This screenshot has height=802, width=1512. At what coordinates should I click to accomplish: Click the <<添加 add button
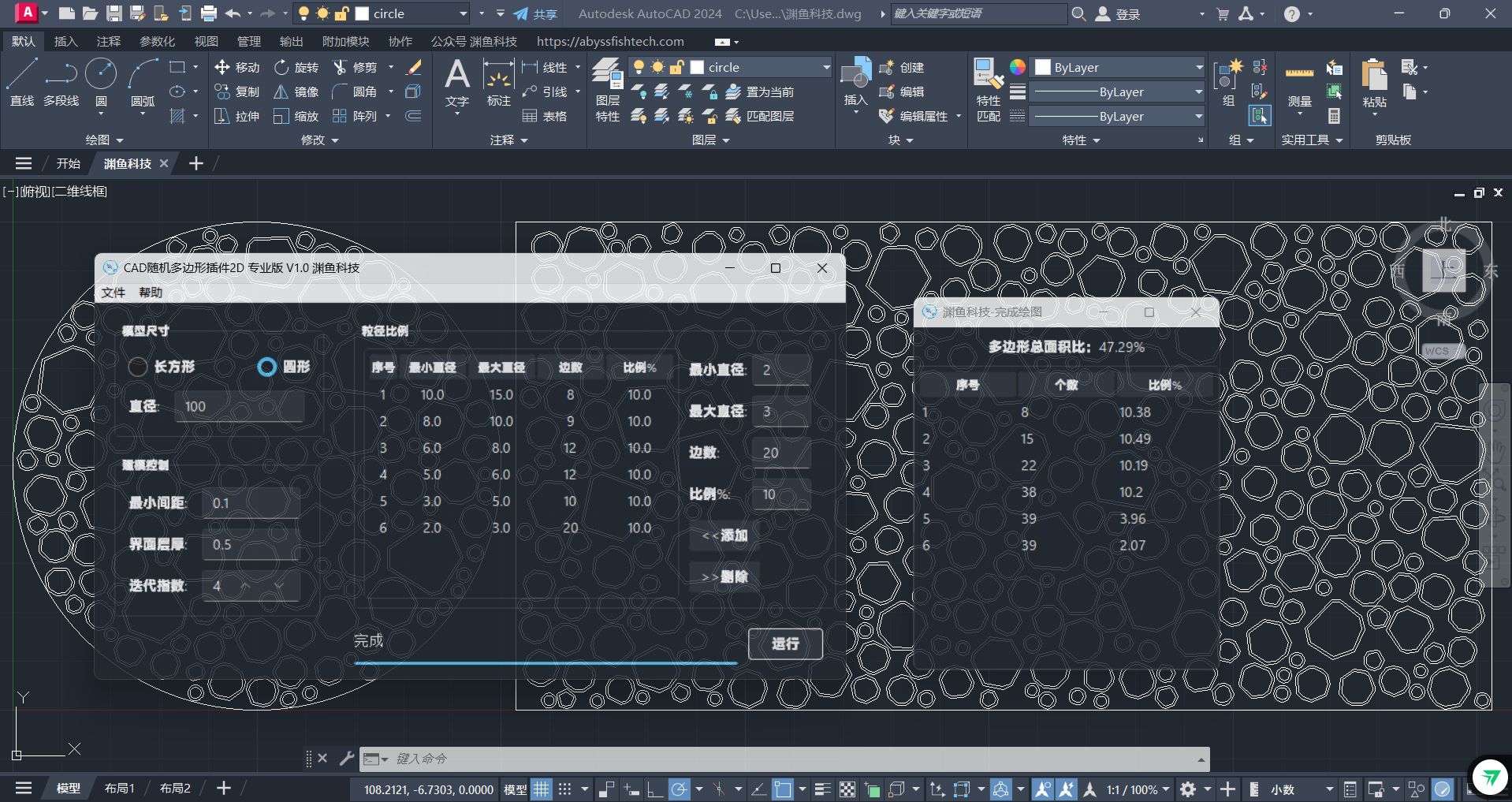[x=724, y=535]
